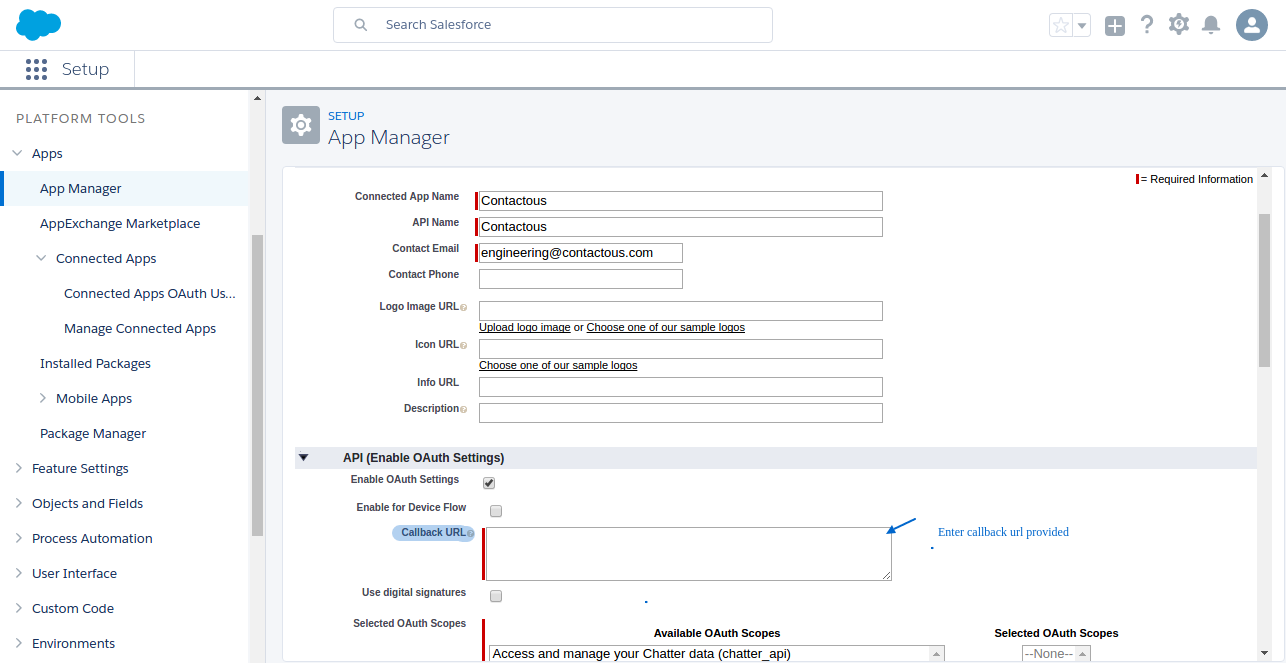The image size is (1286, 663).
Task: Open Installed Packages
Action: tap(95, 364)
